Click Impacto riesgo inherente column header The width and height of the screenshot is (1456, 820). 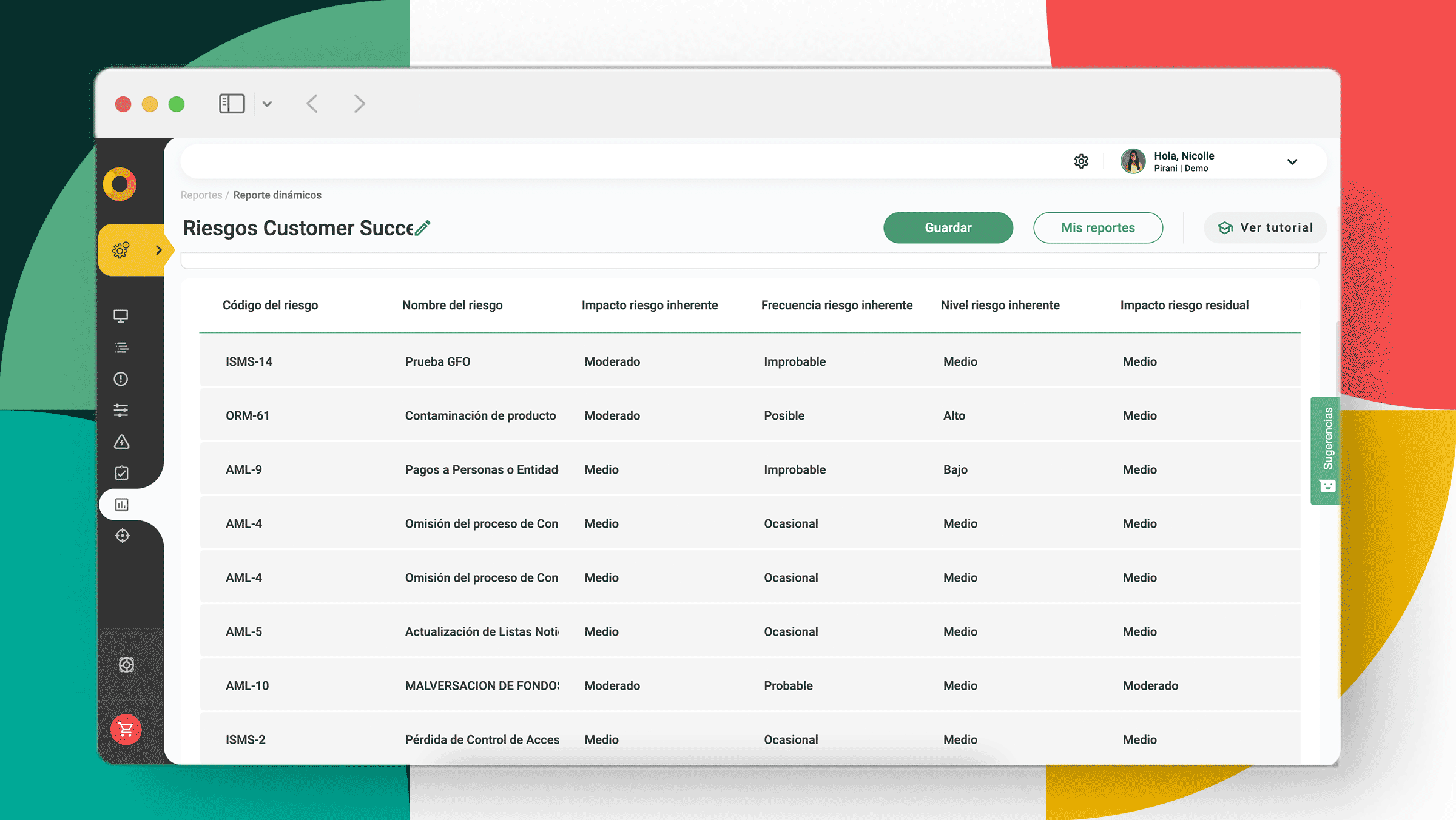point(650,305)
